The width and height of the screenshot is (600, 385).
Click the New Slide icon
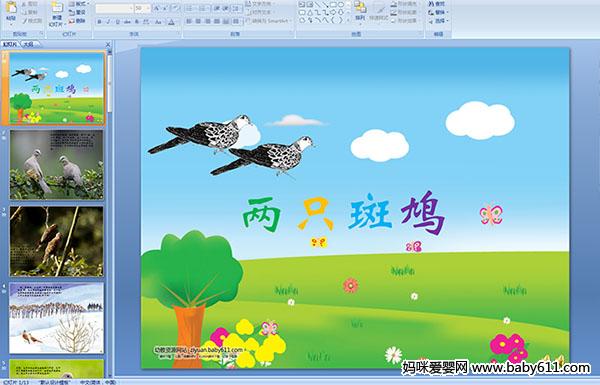[x=57, y=13]
